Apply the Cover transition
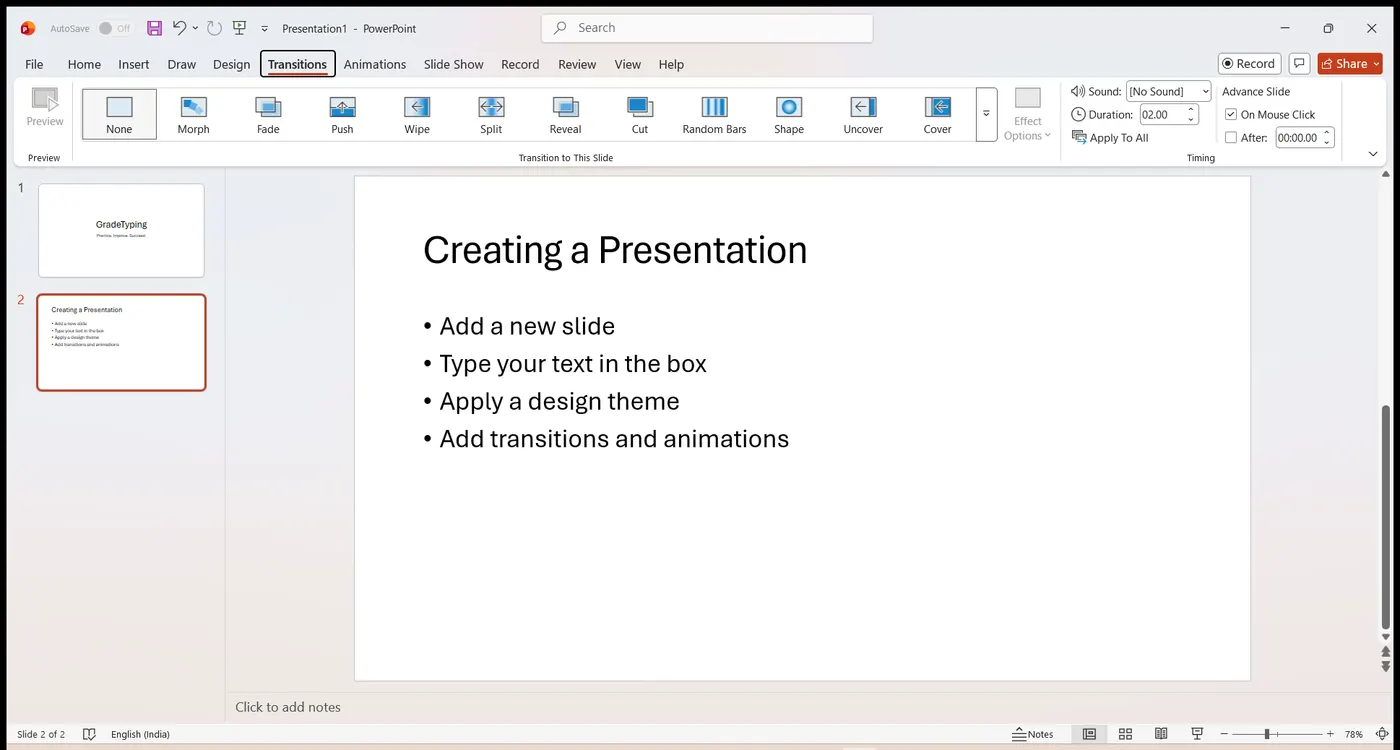The width and height of the screenshot is (1400, 750). click(937, 114)
